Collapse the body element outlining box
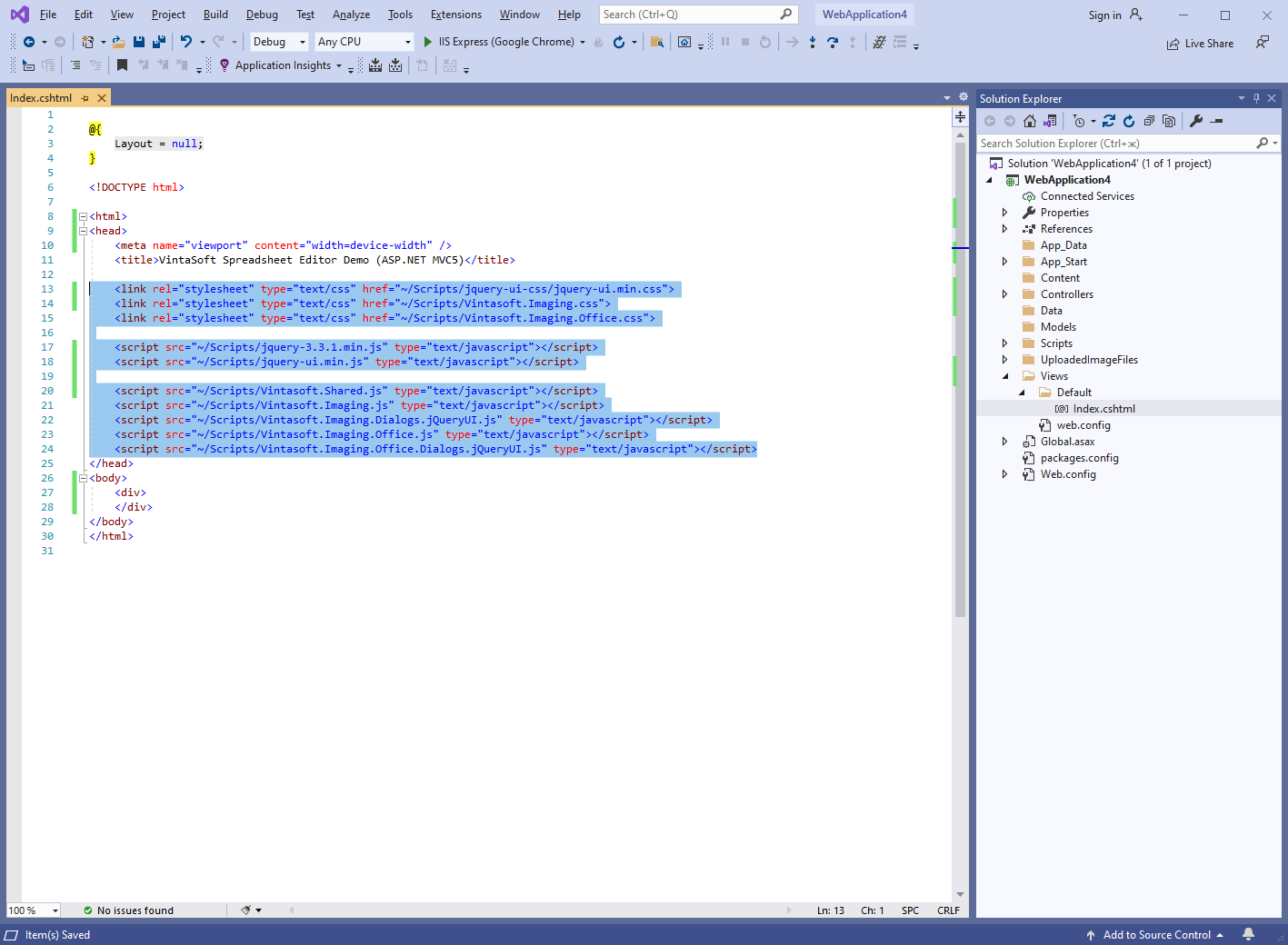 pyautogui.click(x=83, y=478)
